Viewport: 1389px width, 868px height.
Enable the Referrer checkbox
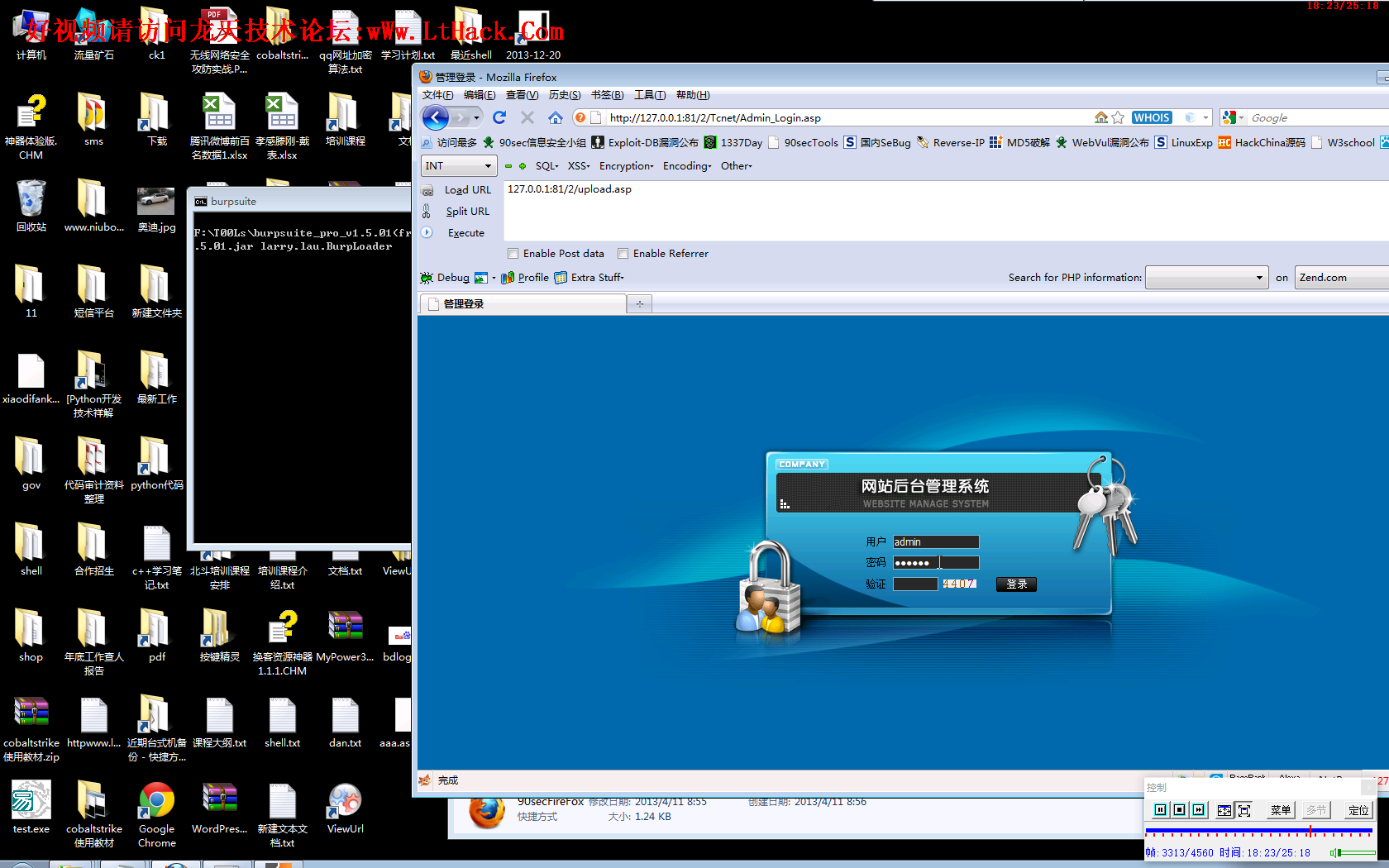pos(623,254)
